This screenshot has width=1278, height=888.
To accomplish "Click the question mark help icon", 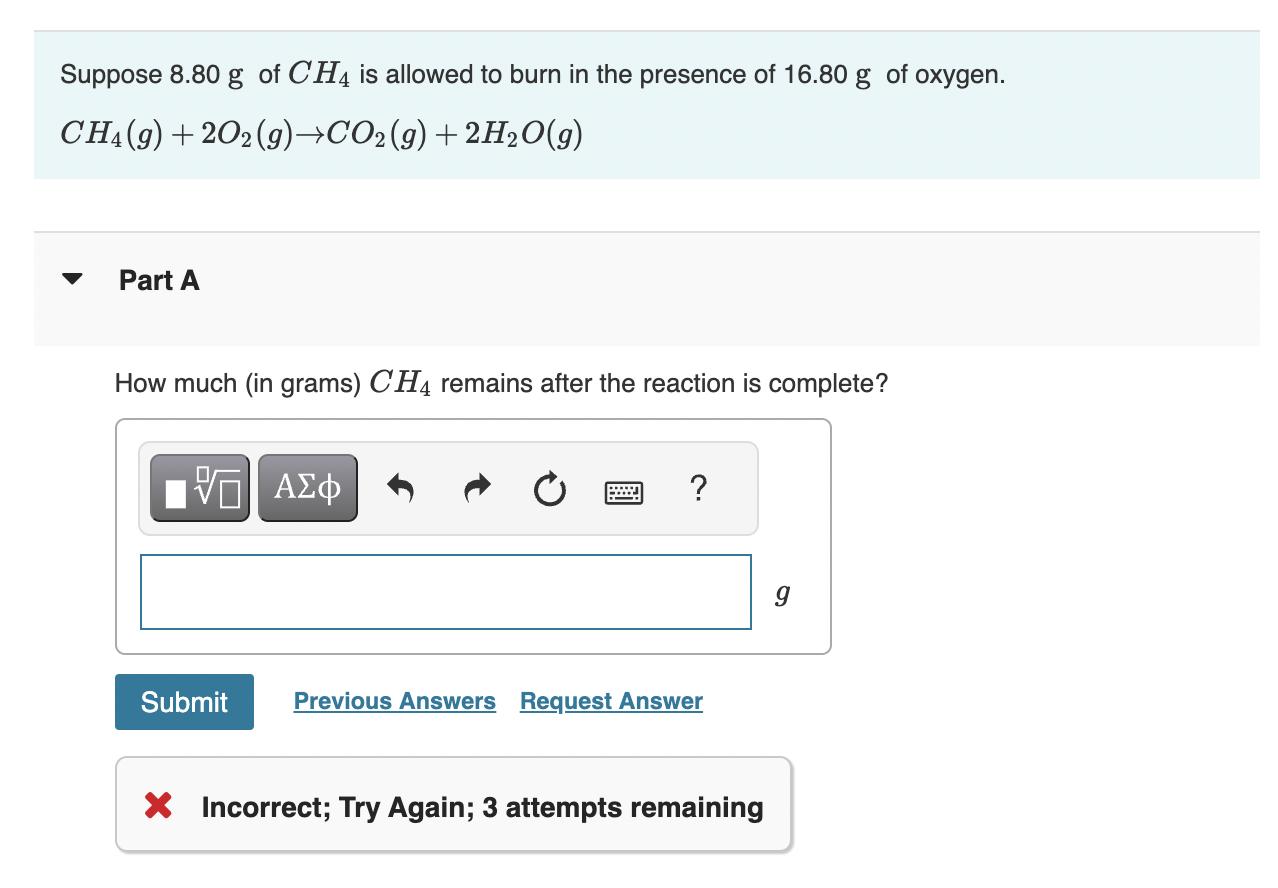I will [697, 489].
